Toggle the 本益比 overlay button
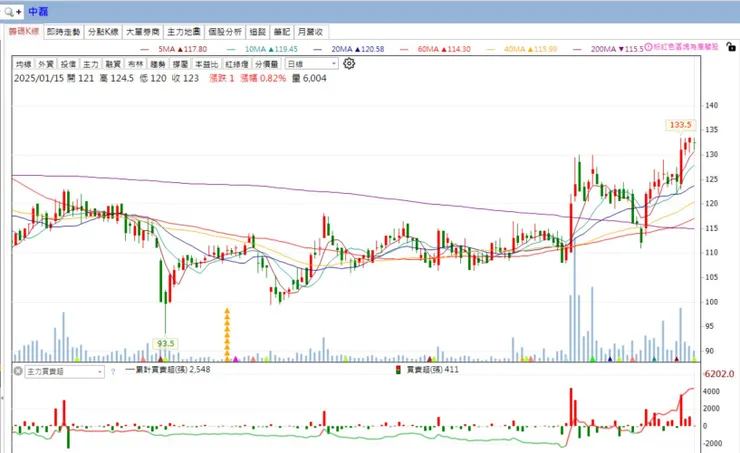Image resolution: width=740 pixels, height=453 pixels. click(207, 64)
